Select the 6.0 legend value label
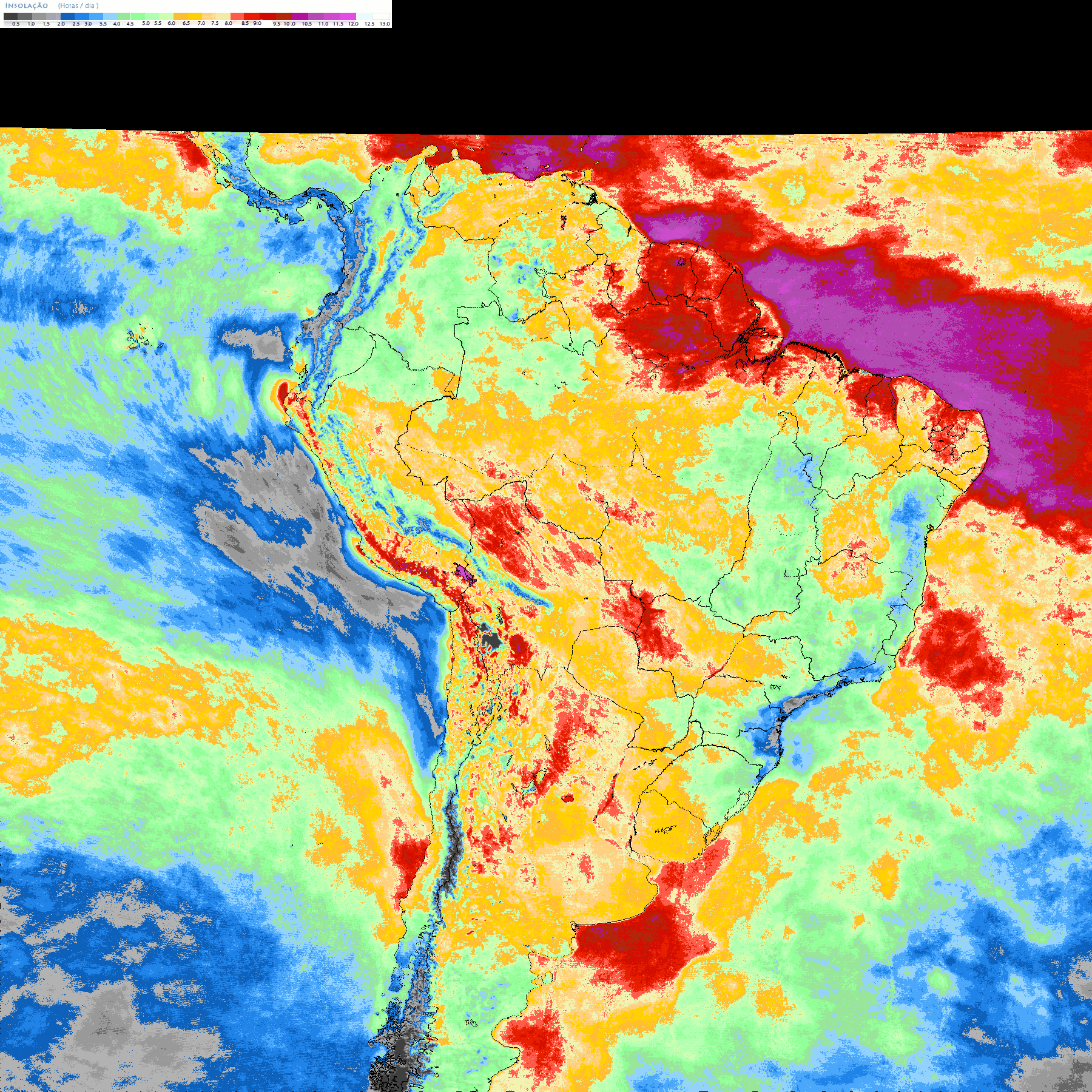The height and width of the screenshot is (1092, 1092). click(x=171, y=23)
